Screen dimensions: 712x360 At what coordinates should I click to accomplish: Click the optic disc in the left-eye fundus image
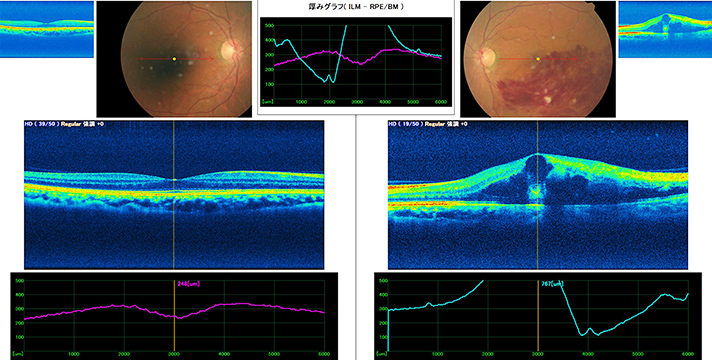pyautogui.click(x=487, y=57)
